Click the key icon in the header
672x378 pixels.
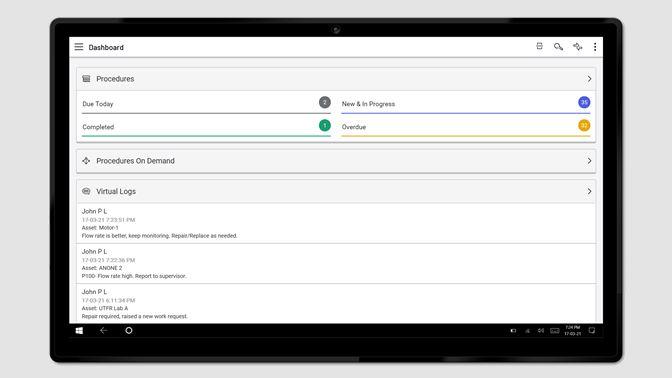(558, 47)
